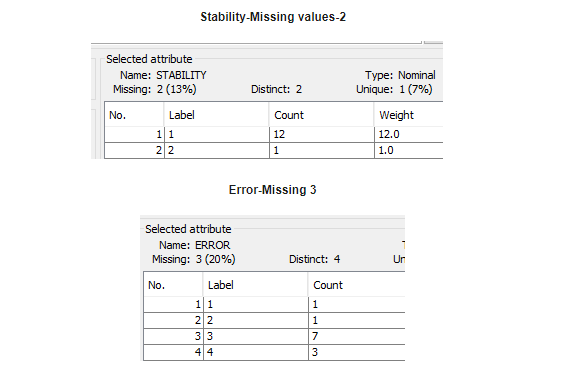Click the No. column header in ERROR table
Screen dimensions: 564x384
(x=173, y=285)
